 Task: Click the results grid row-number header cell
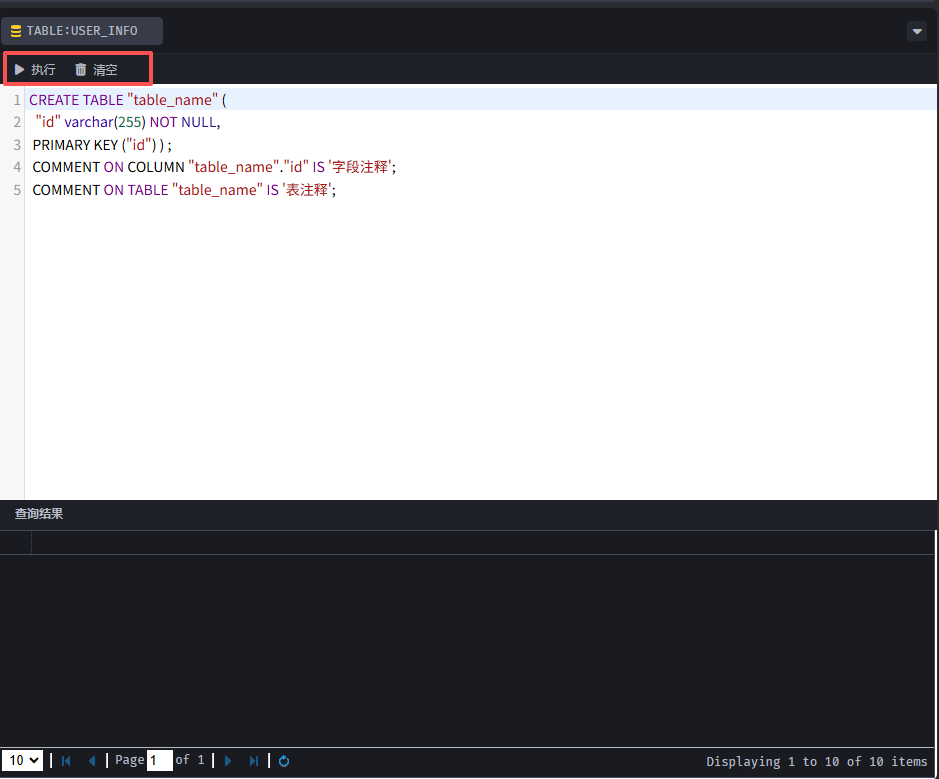tap(16, 543)
